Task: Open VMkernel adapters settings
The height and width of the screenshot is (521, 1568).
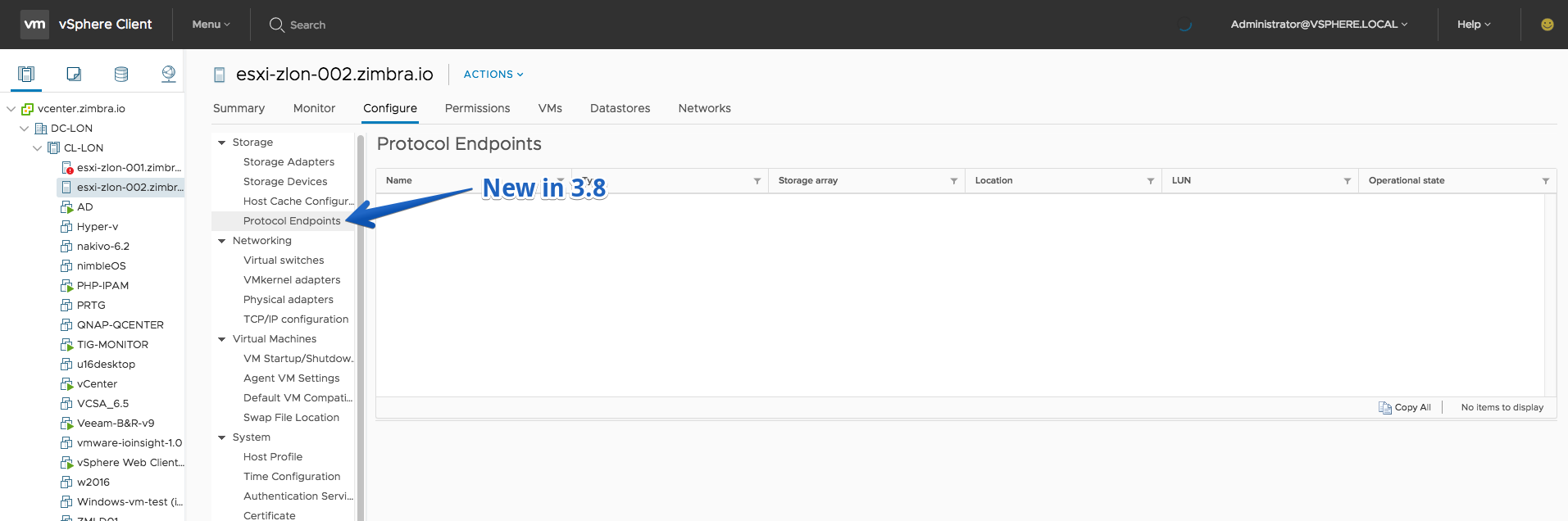Action: pyautogui.click(x=292, y=280)
